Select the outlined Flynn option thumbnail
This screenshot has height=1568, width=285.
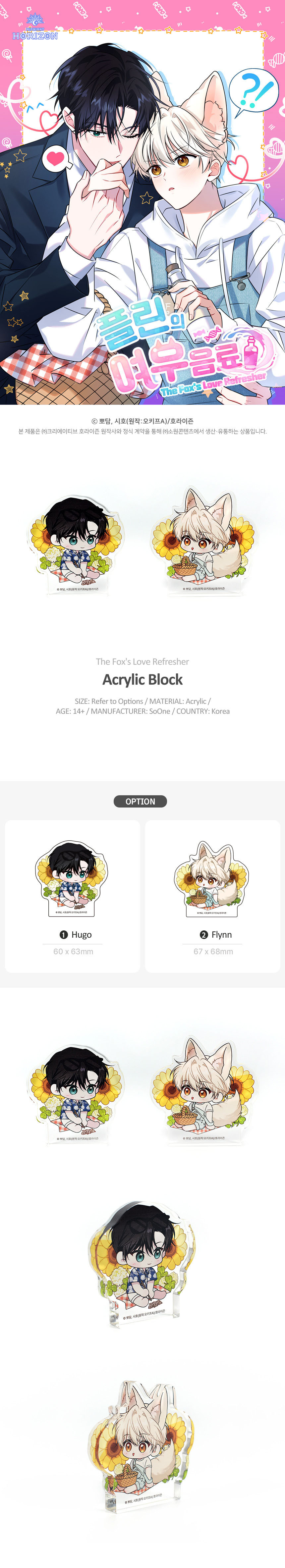[x=212, y=879]
